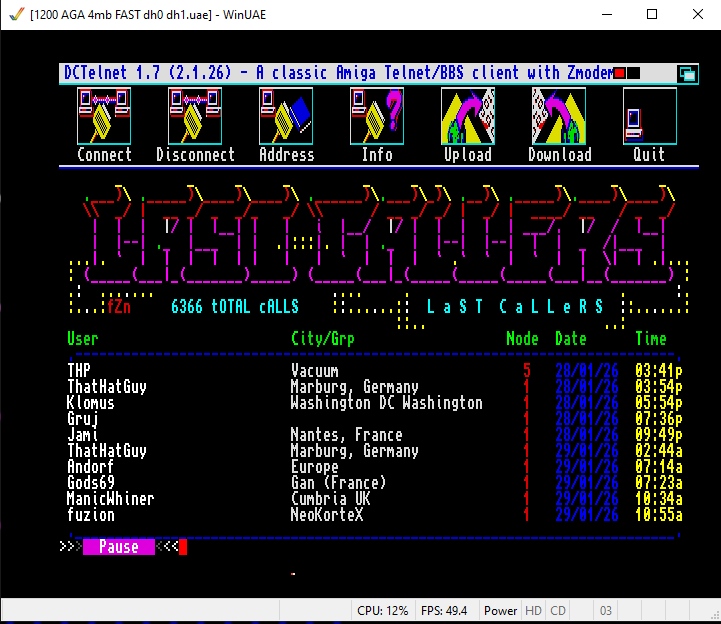
Task: Click the Node column header
Action: [522, 339]
